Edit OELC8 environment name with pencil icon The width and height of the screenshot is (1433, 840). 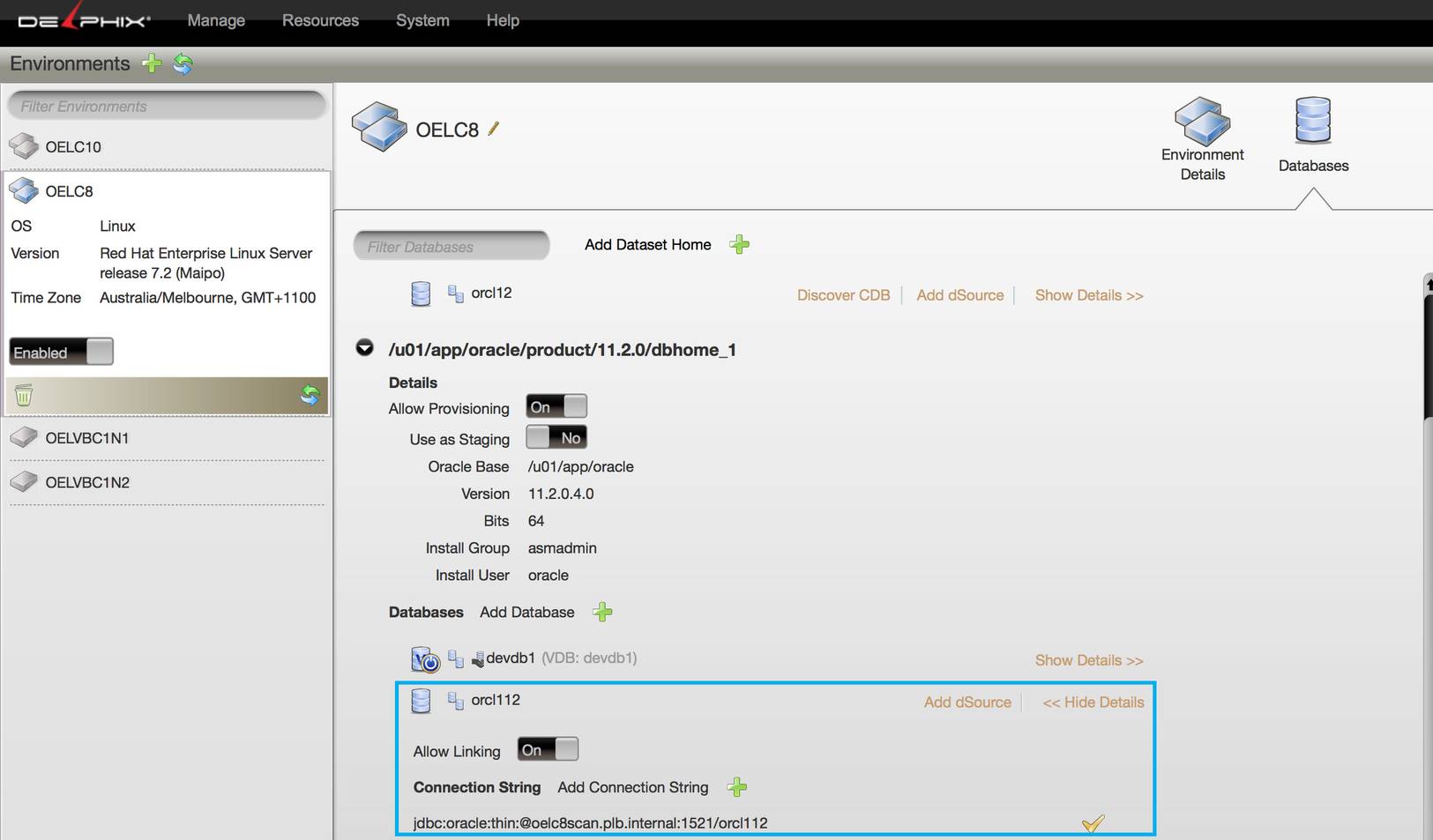[493, 129]
